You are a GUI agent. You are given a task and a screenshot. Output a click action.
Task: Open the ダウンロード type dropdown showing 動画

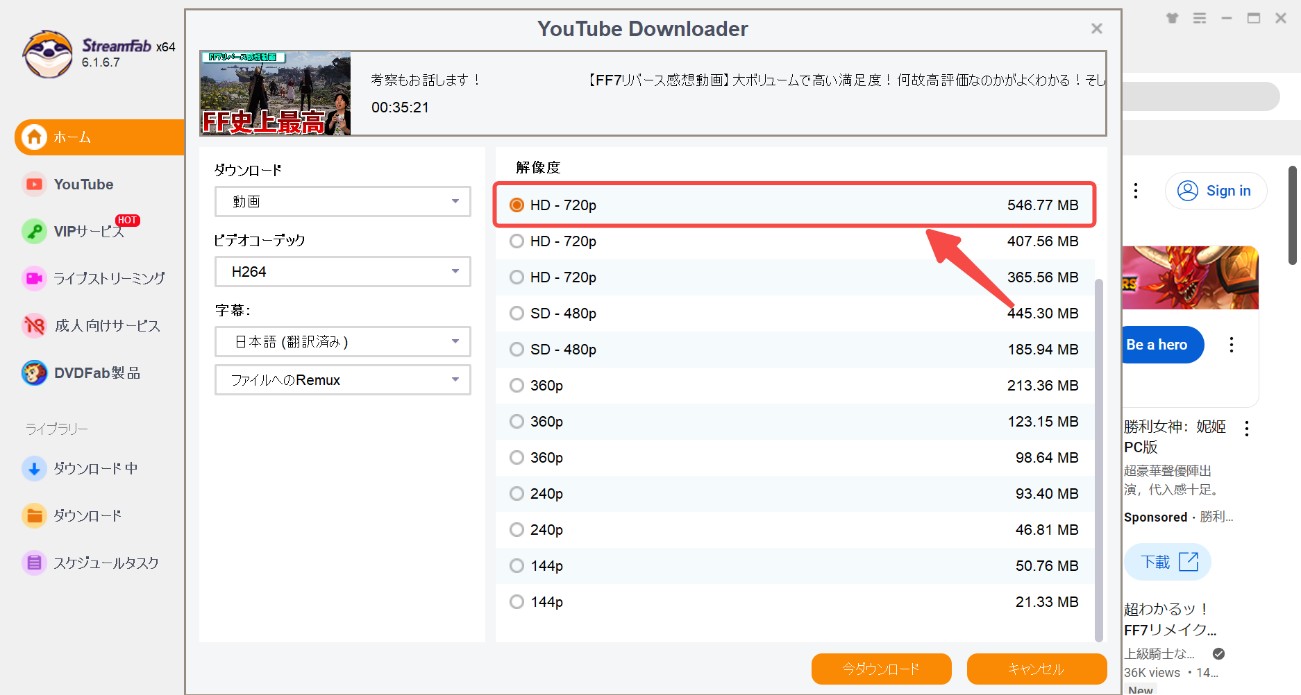(x=342, y=201)
